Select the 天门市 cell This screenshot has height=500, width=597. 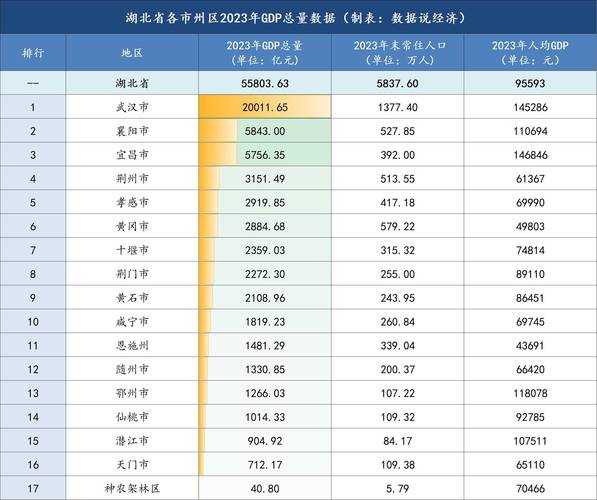[132, 465]
